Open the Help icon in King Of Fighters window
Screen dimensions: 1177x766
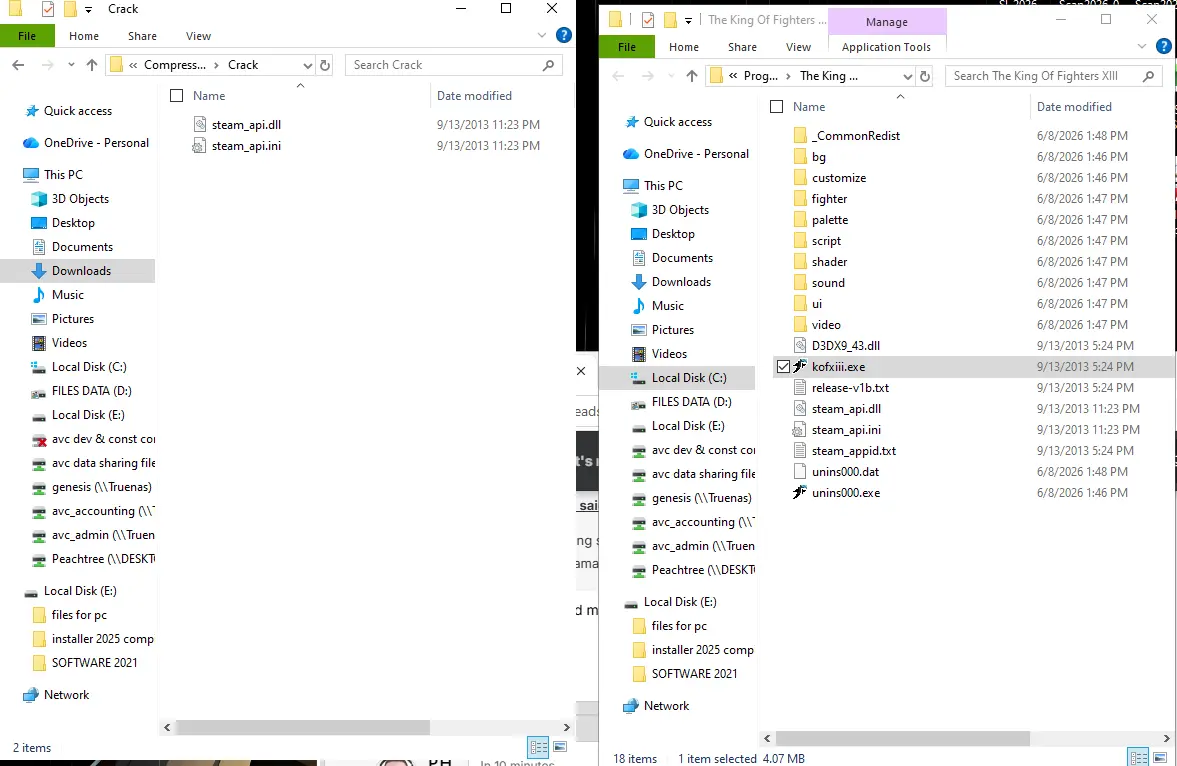[1164, 47]
